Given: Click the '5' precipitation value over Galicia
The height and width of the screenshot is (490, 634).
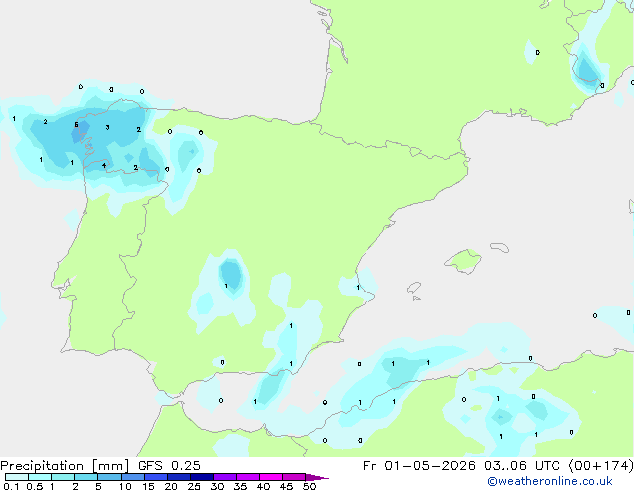Looking at the screenshot, I should [x=76, y=125].
